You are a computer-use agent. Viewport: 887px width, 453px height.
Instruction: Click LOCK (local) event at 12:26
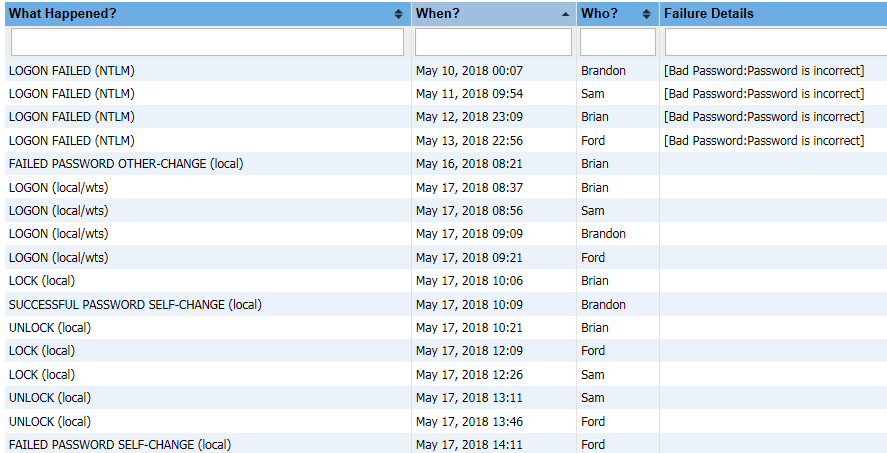point(42,375)
